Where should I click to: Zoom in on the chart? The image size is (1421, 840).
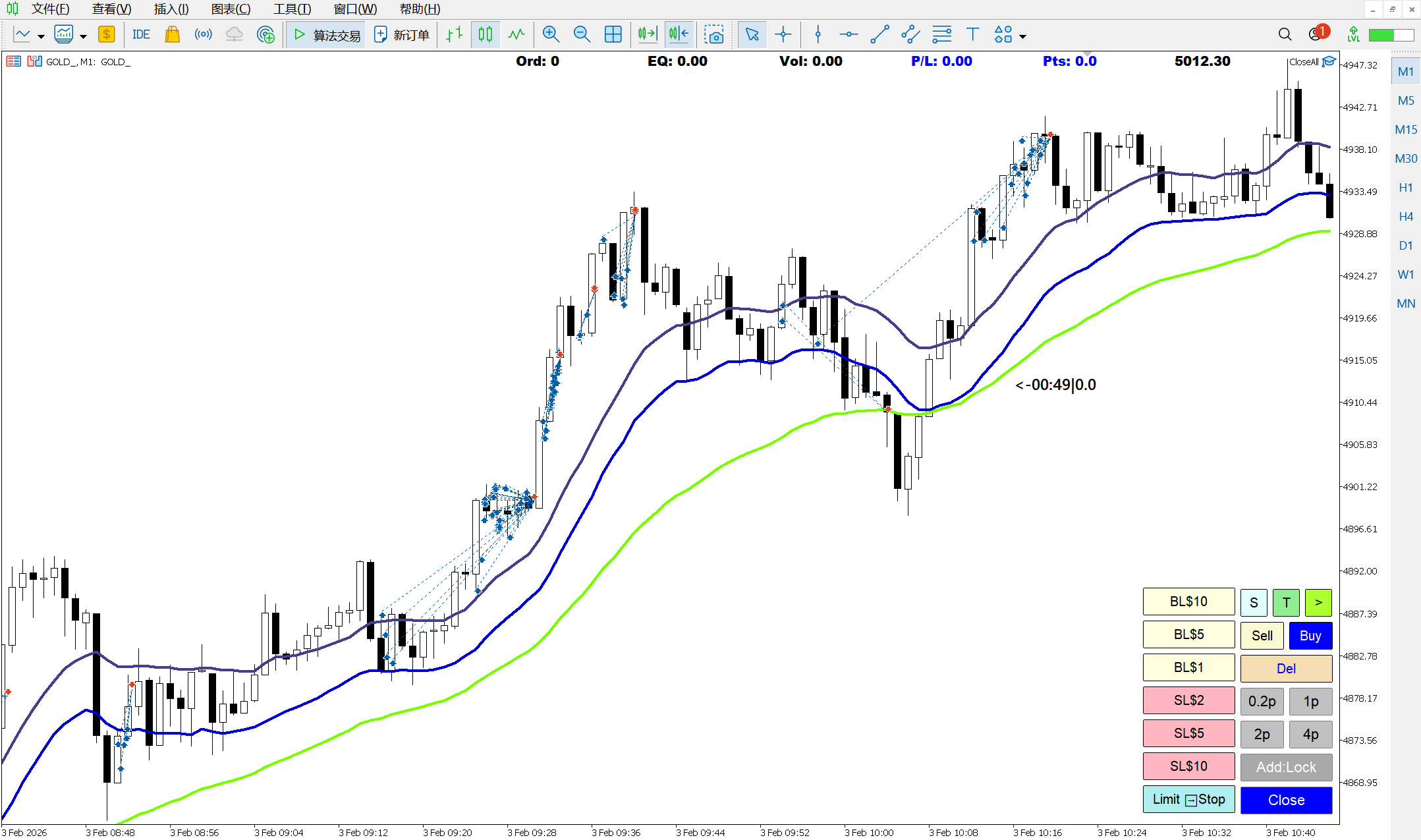551,34
